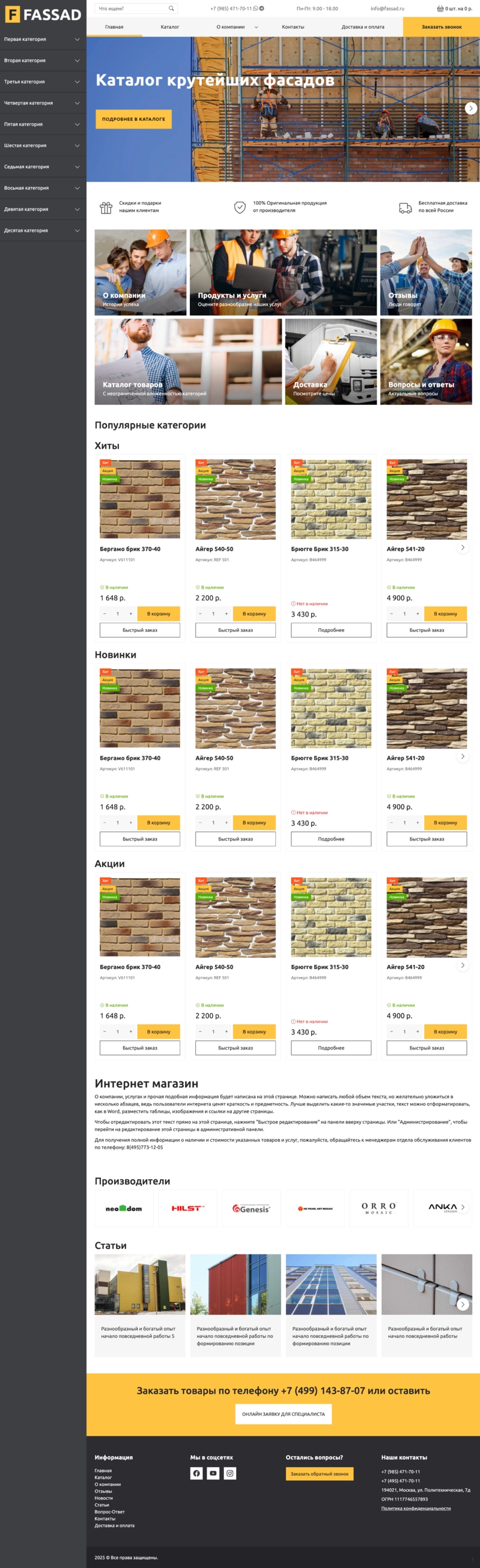Click Подробнее в каталоге banner button
Screen dimensions: 480x1568
(x=133, y=120)
